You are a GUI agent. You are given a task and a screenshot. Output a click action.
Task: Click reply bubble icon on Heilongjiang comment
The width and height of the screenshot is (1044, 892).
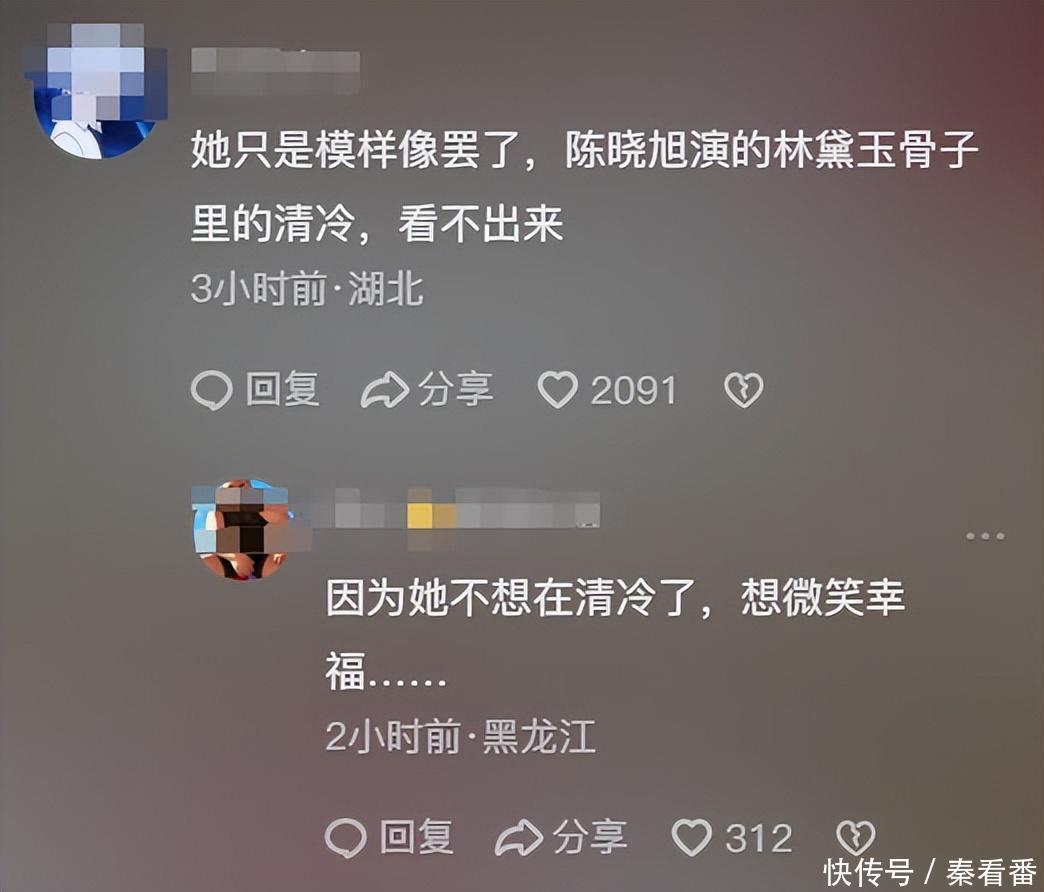[346, 837]
